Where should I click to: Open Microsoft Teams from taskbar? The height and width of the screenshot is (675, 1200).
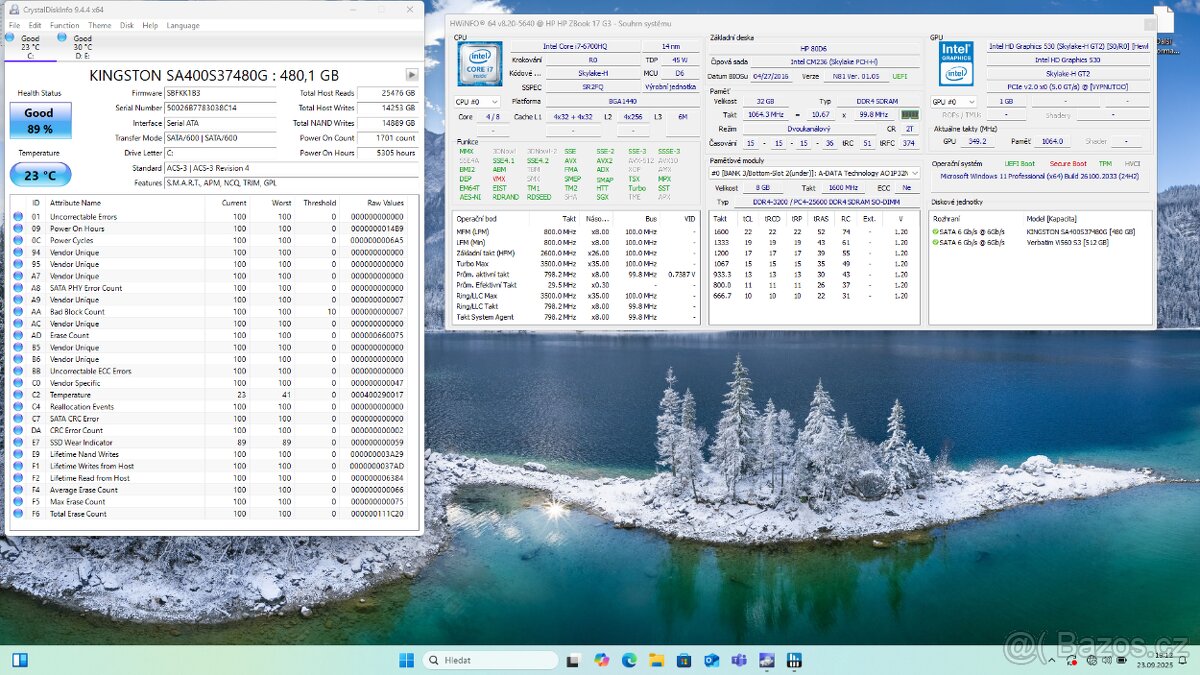739,660
